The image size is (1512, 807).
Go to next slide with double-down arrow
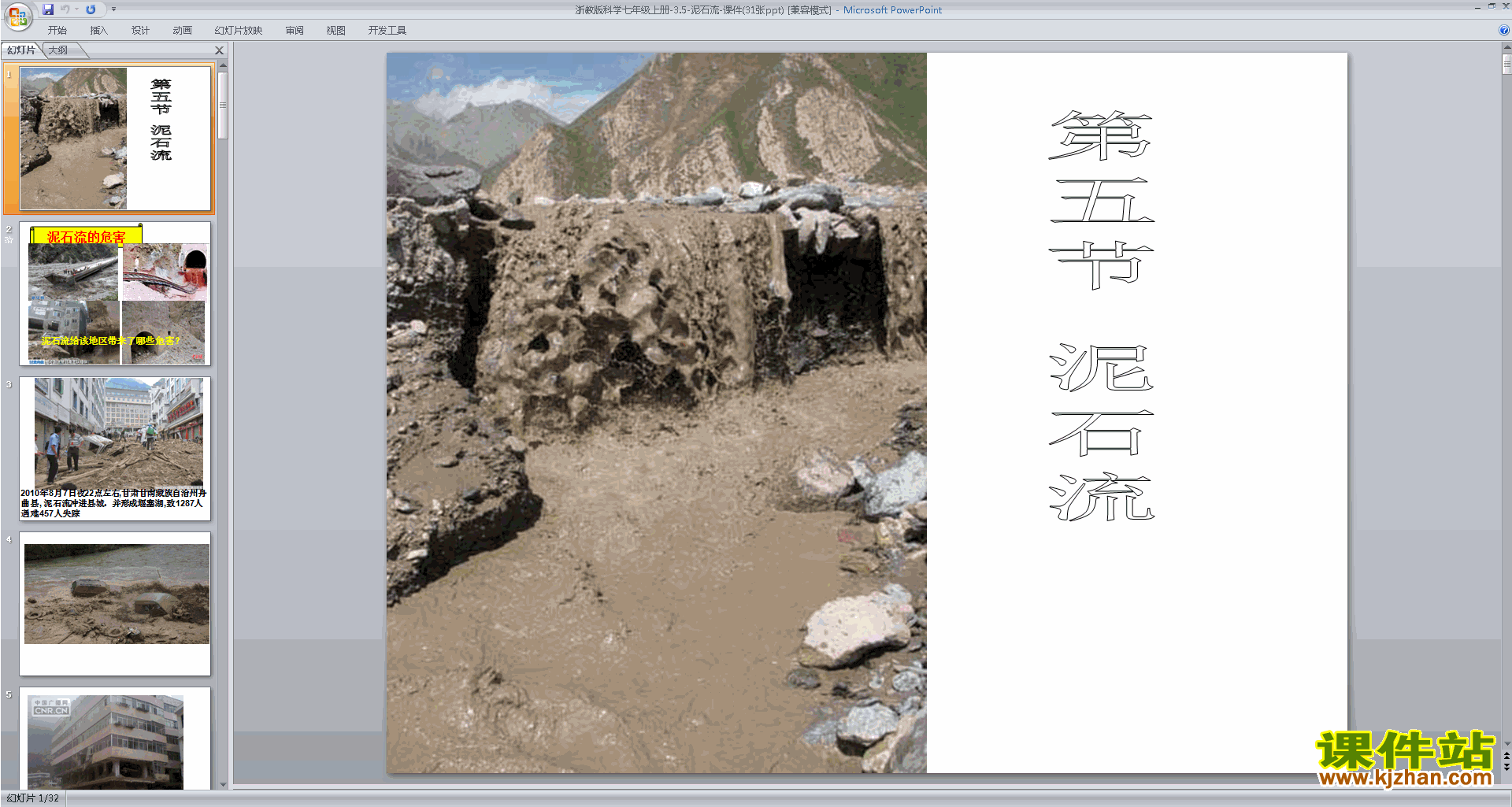1506,767
